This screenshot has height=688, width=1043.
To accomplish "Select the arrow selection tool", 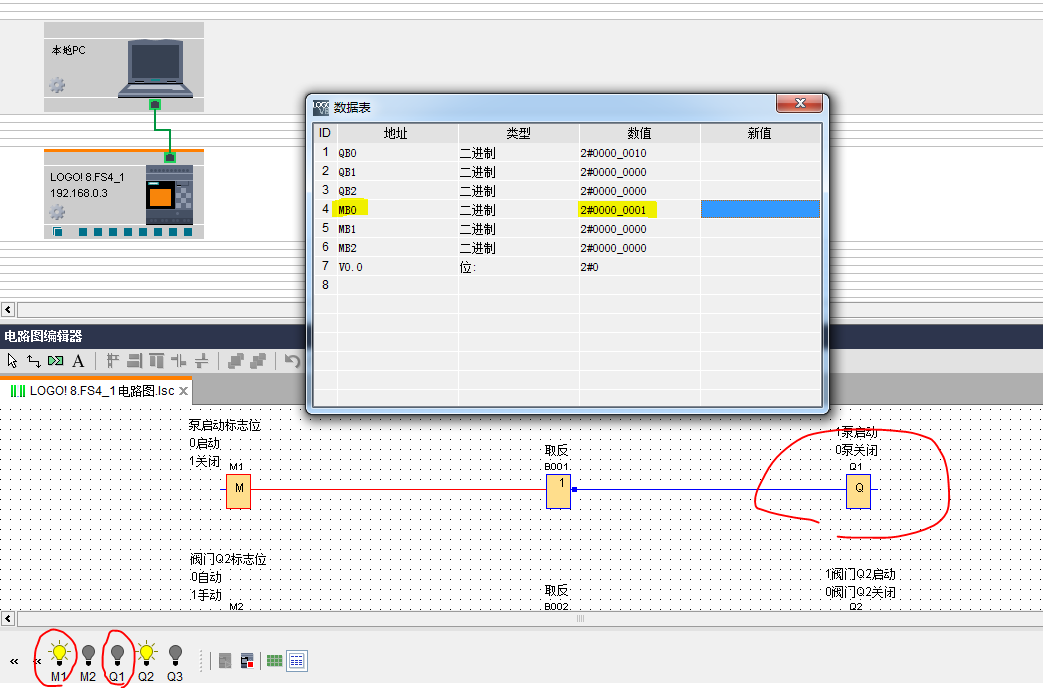I will point(12,361).
